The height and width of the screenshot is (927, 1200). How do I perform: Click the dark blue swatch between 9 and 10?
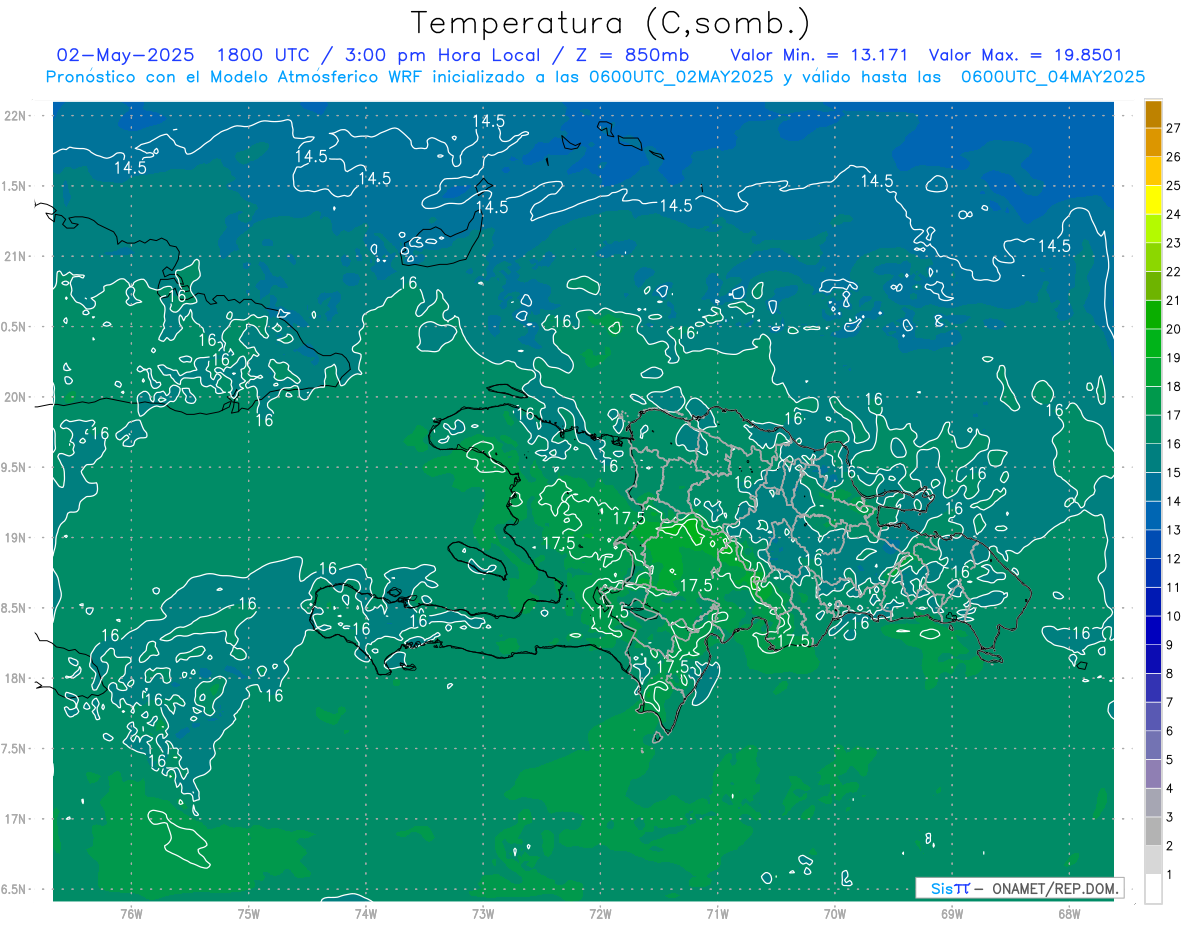tap(1153, 631)
